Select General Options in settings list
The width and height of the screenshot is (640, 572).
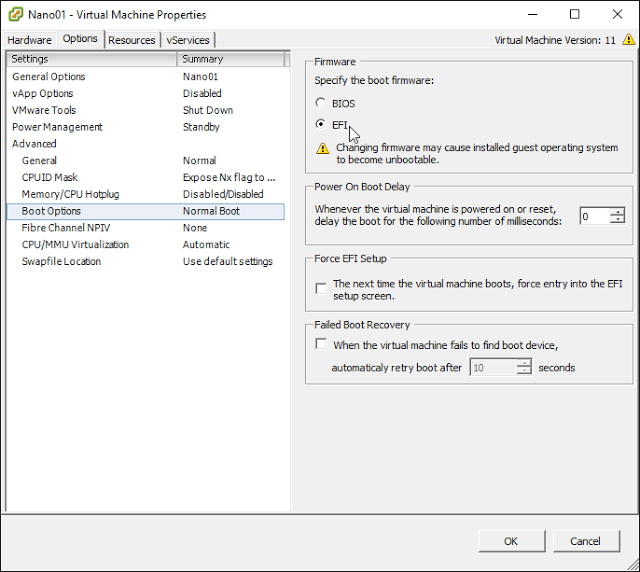(48, 77)
